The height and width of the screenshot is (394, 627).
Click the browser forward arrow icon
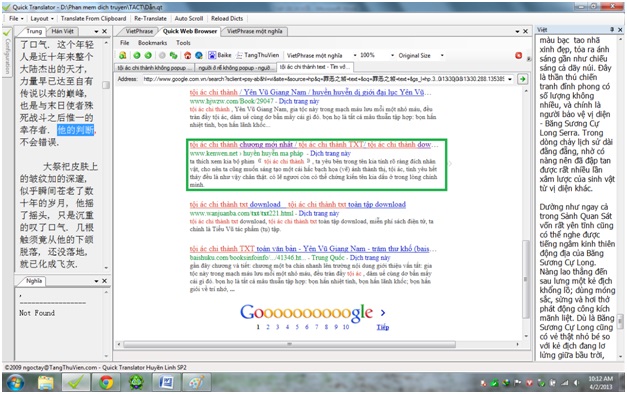(x=148, y=56)
